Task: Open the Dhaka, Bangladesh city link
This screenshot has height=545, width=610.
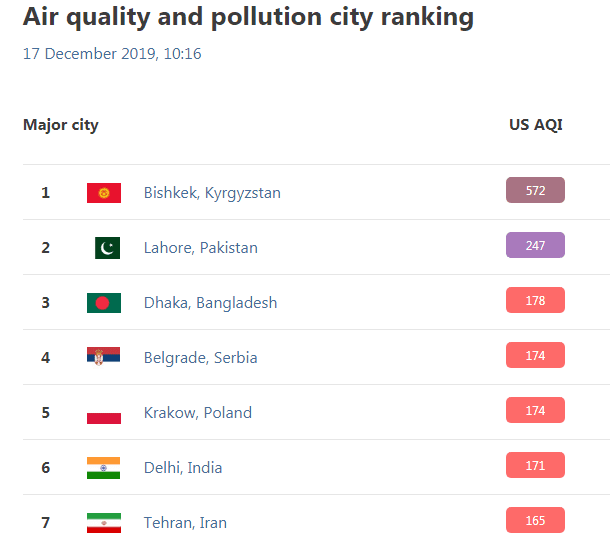Action: (210, 303)
